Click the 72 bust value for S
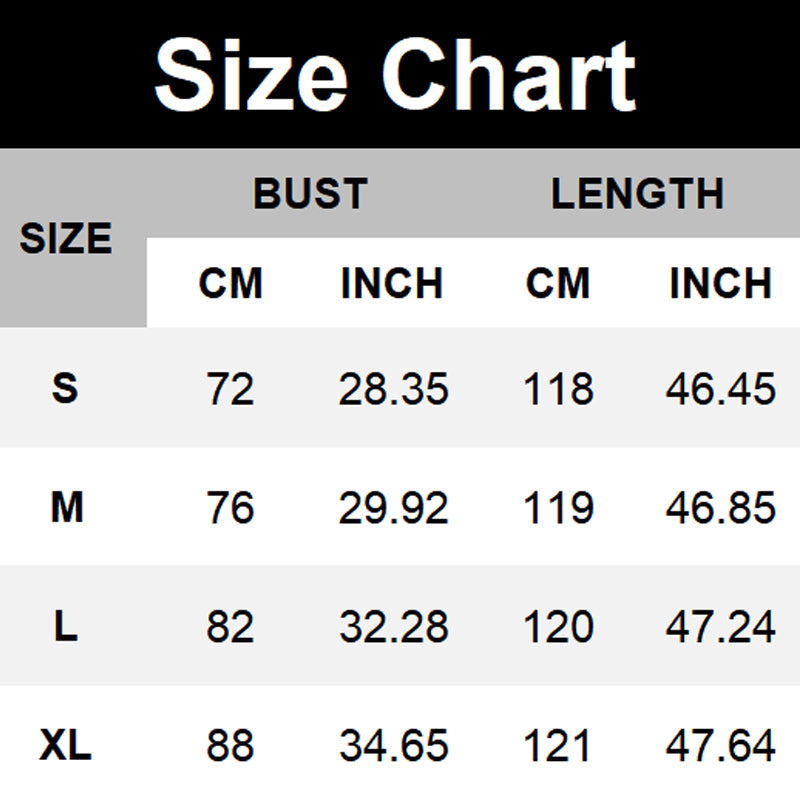This screenshot has height=800, width=800. click(231, 389)
